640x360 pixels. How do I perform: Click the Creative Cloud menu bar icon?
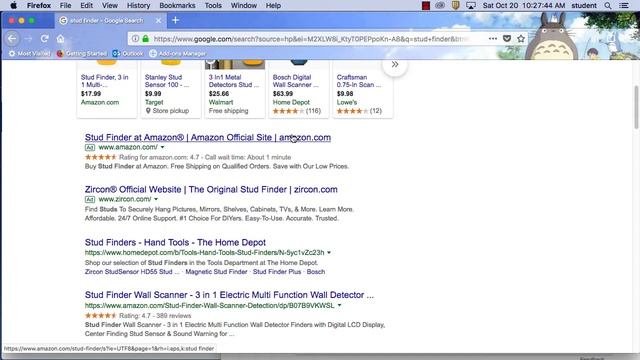440,6
